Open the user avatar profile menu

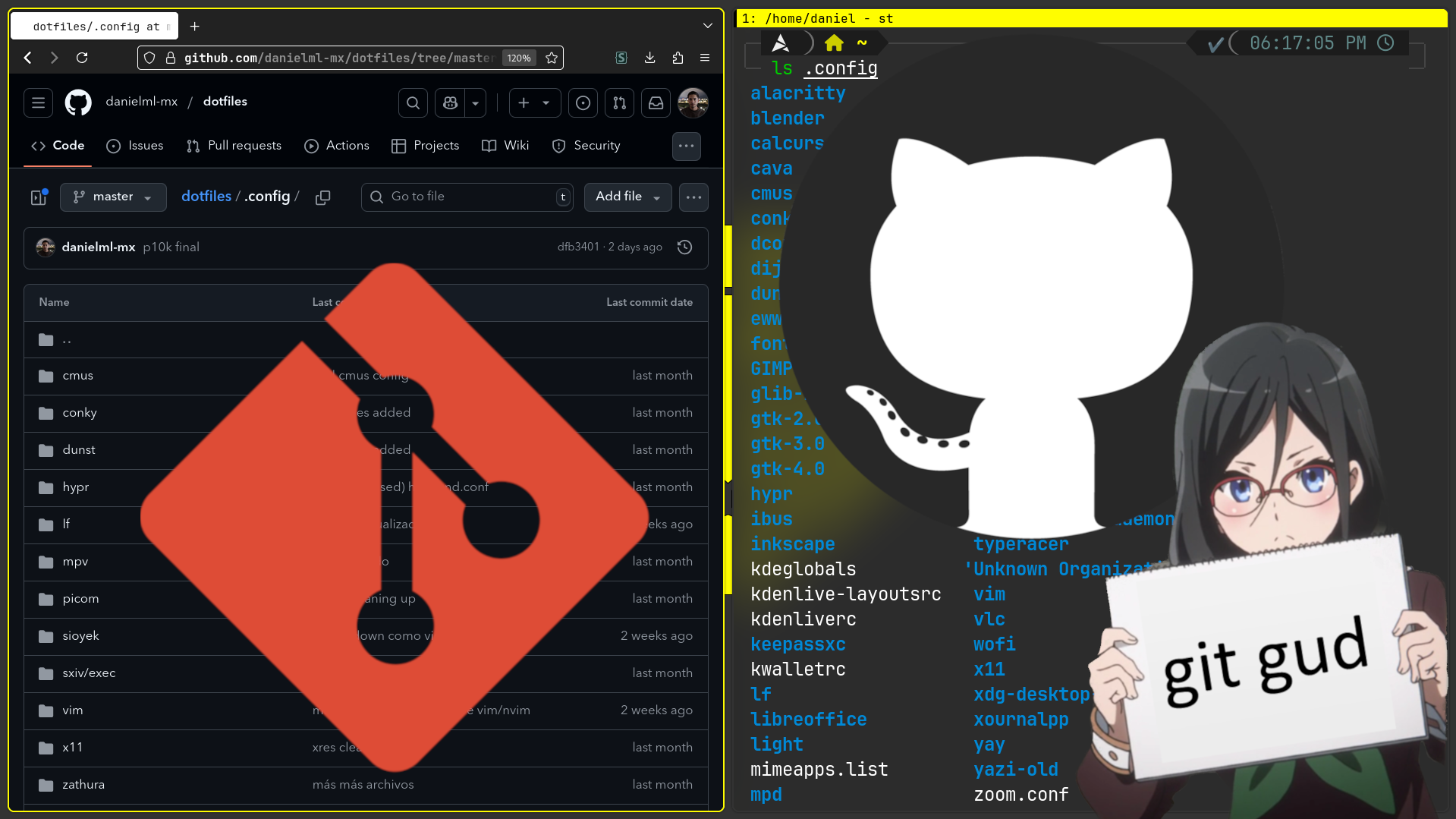693,102
